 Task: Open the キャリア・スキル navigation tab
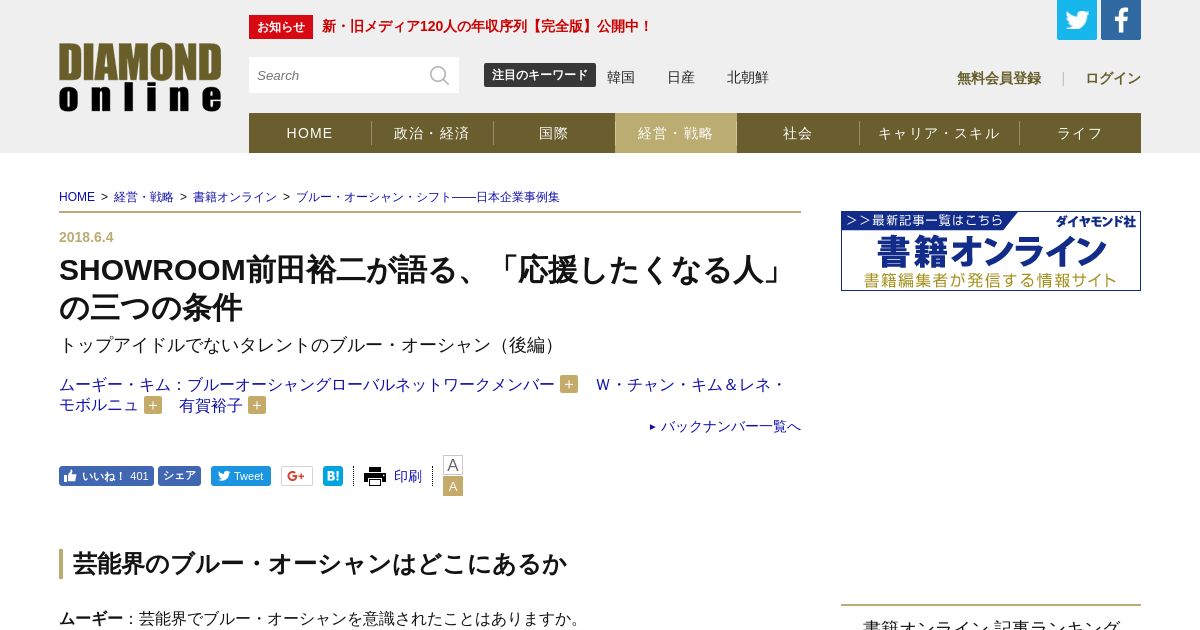pos(939,133)
